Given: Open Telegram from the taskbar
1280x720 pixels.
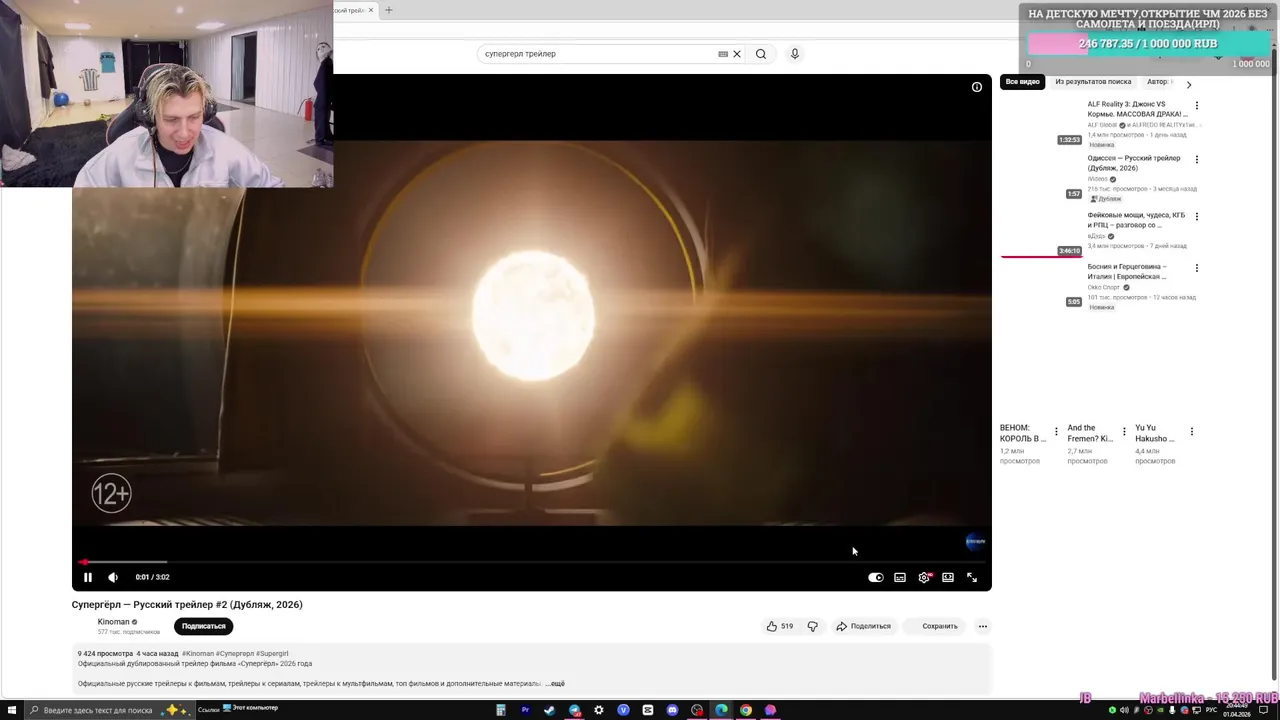Looking at the screenshot, I should coord(575,710).
